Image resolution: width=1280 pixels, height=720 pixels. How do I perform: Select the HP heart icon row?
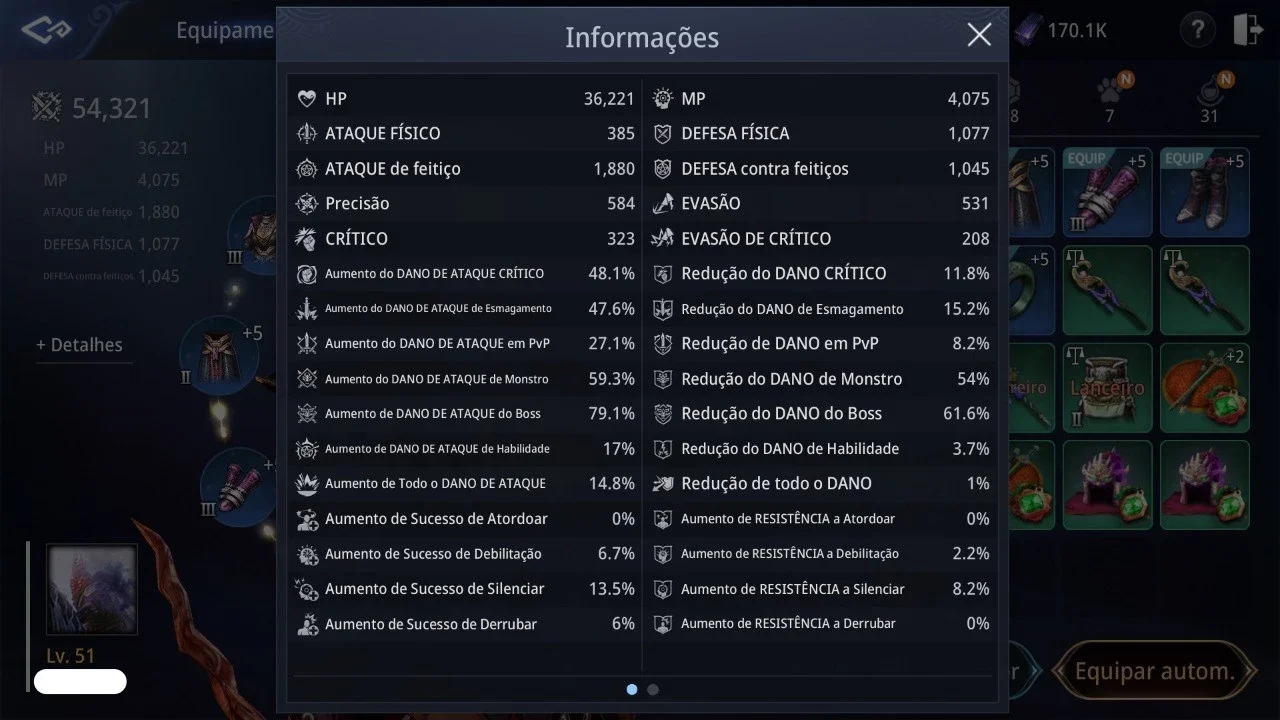pyautogui.click(x=464, y=98)
